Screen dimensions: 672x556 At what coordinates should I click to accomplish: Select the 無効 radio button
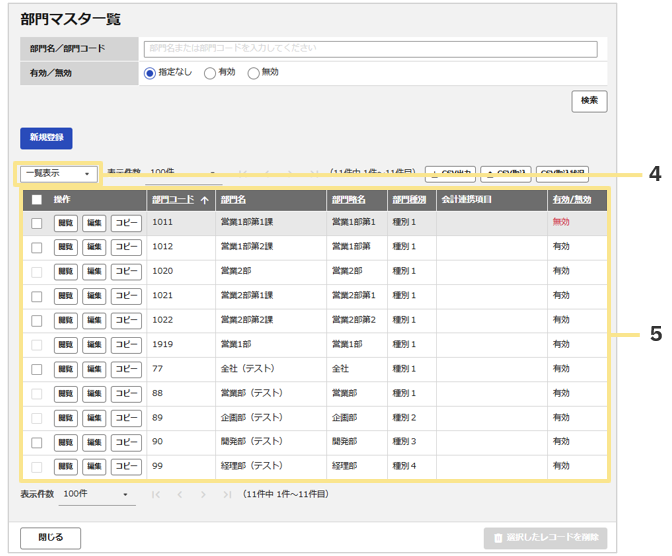pos(253,73)
